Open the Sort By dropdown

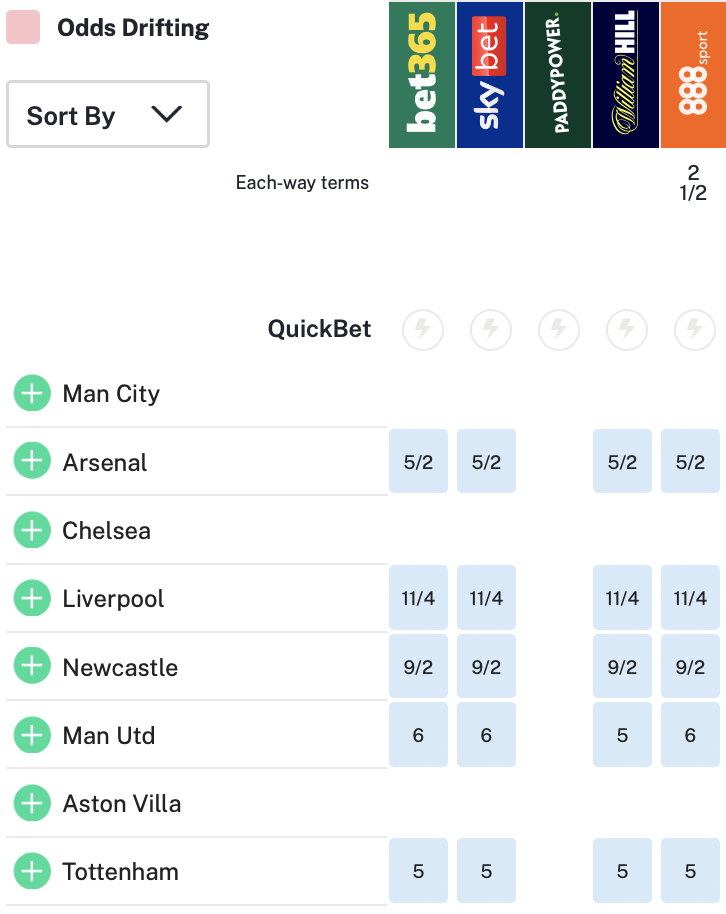tap(108, 115)
